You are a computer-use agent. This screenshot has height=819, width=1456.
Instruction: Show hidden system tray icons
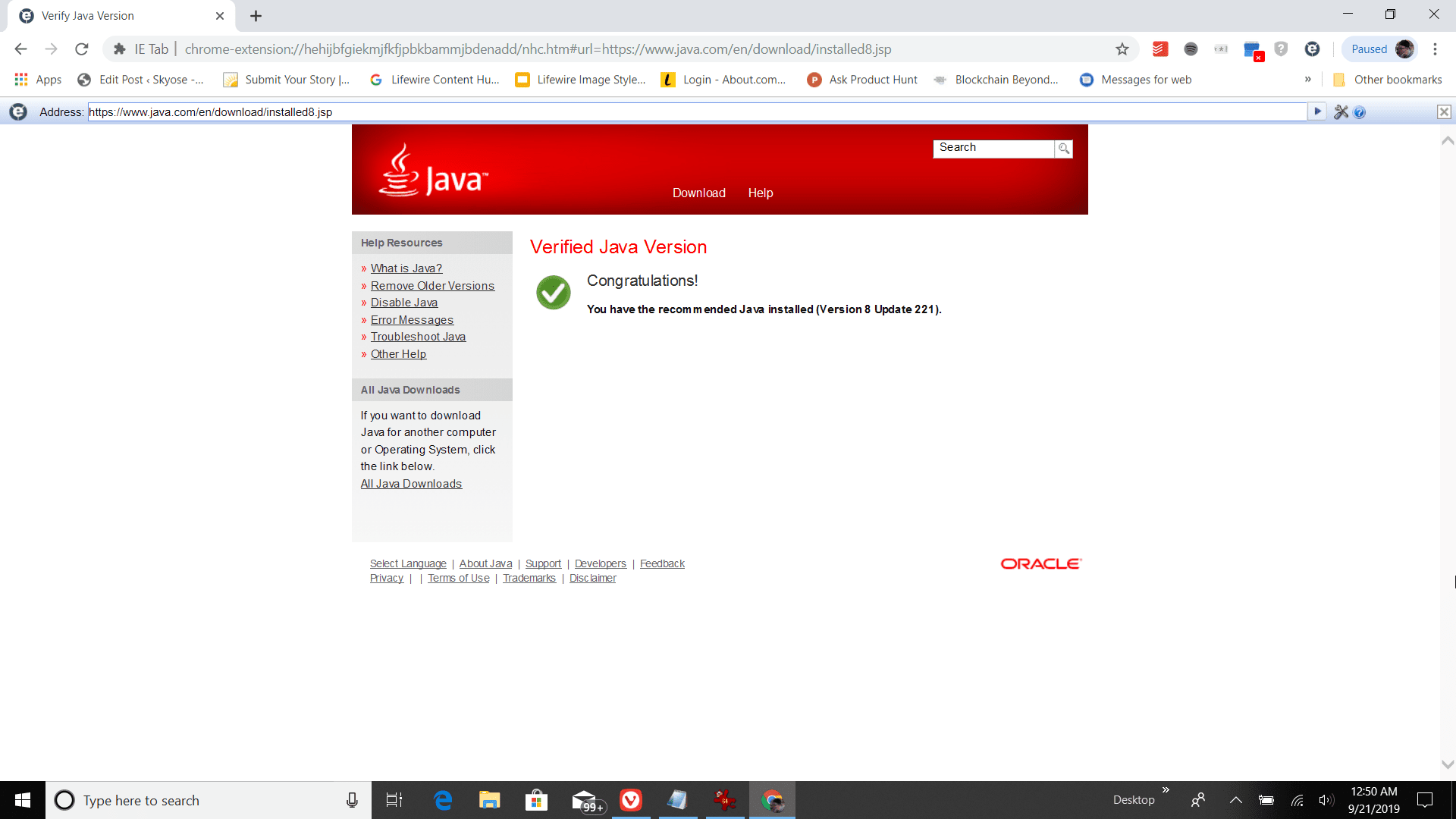(x=1235, y=800)
